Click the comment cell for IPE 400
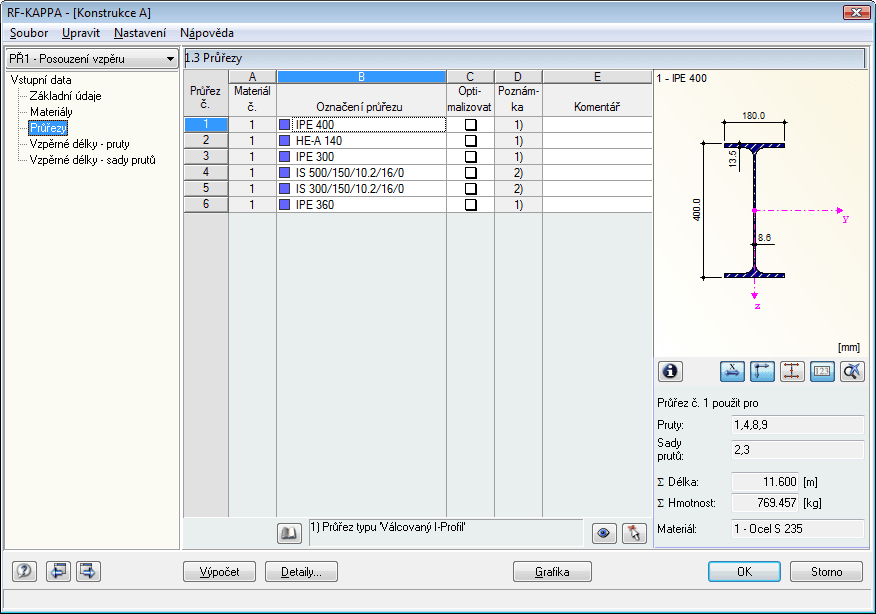Viewport: 876px width, 614px height. point(597,125)
